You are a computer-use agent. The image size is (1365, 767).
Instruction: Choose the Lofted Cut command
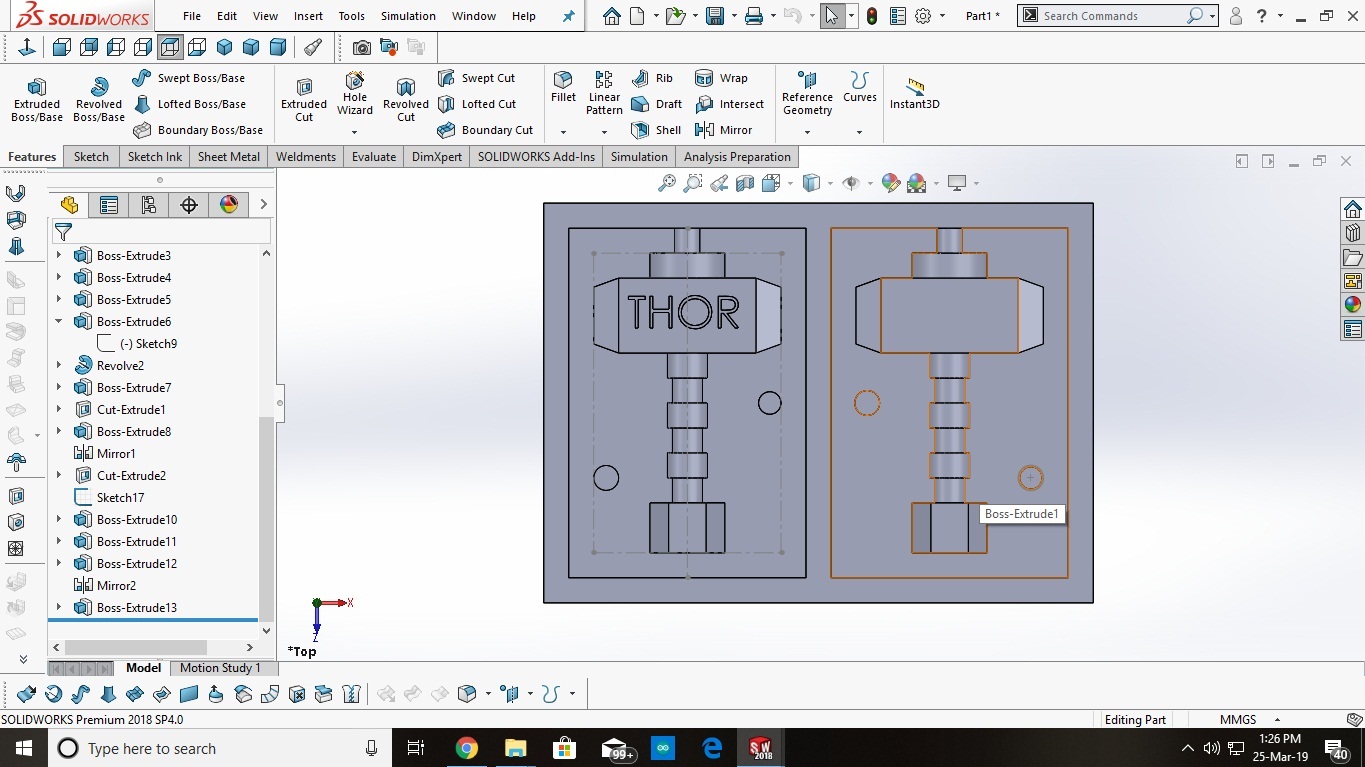point(477,104)
